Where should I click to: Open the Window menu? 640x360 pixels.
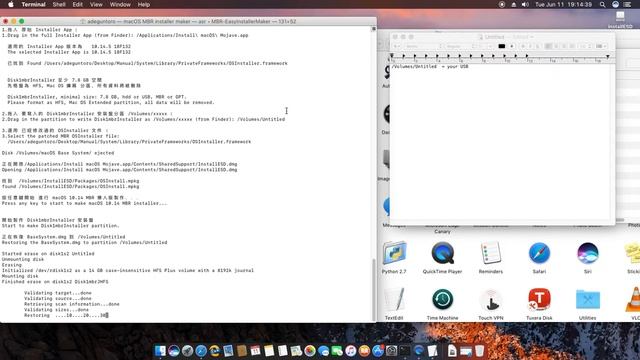click(120, 4)
